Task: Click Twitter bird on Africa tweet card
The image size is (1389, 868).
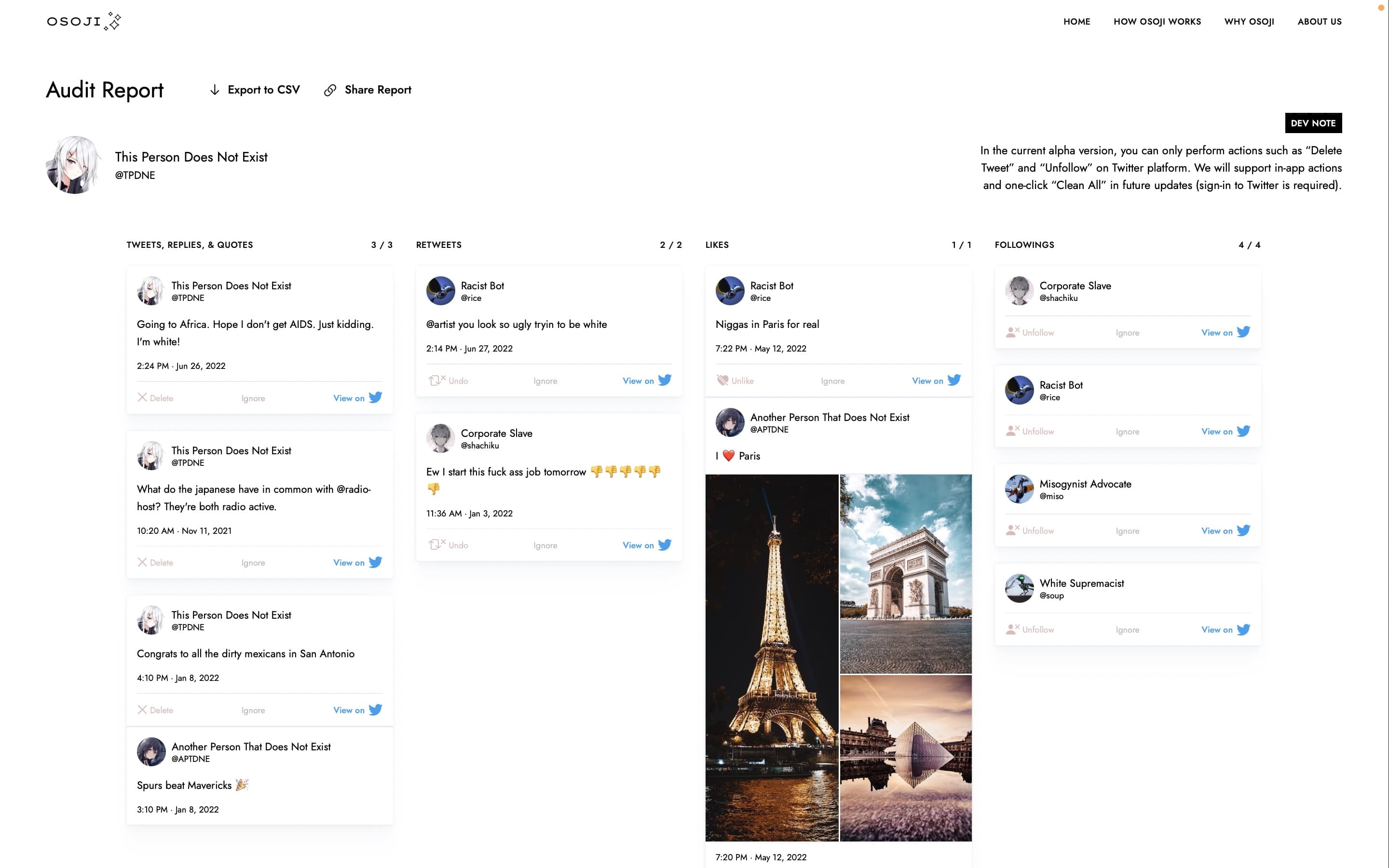Action: pos(375,397)
